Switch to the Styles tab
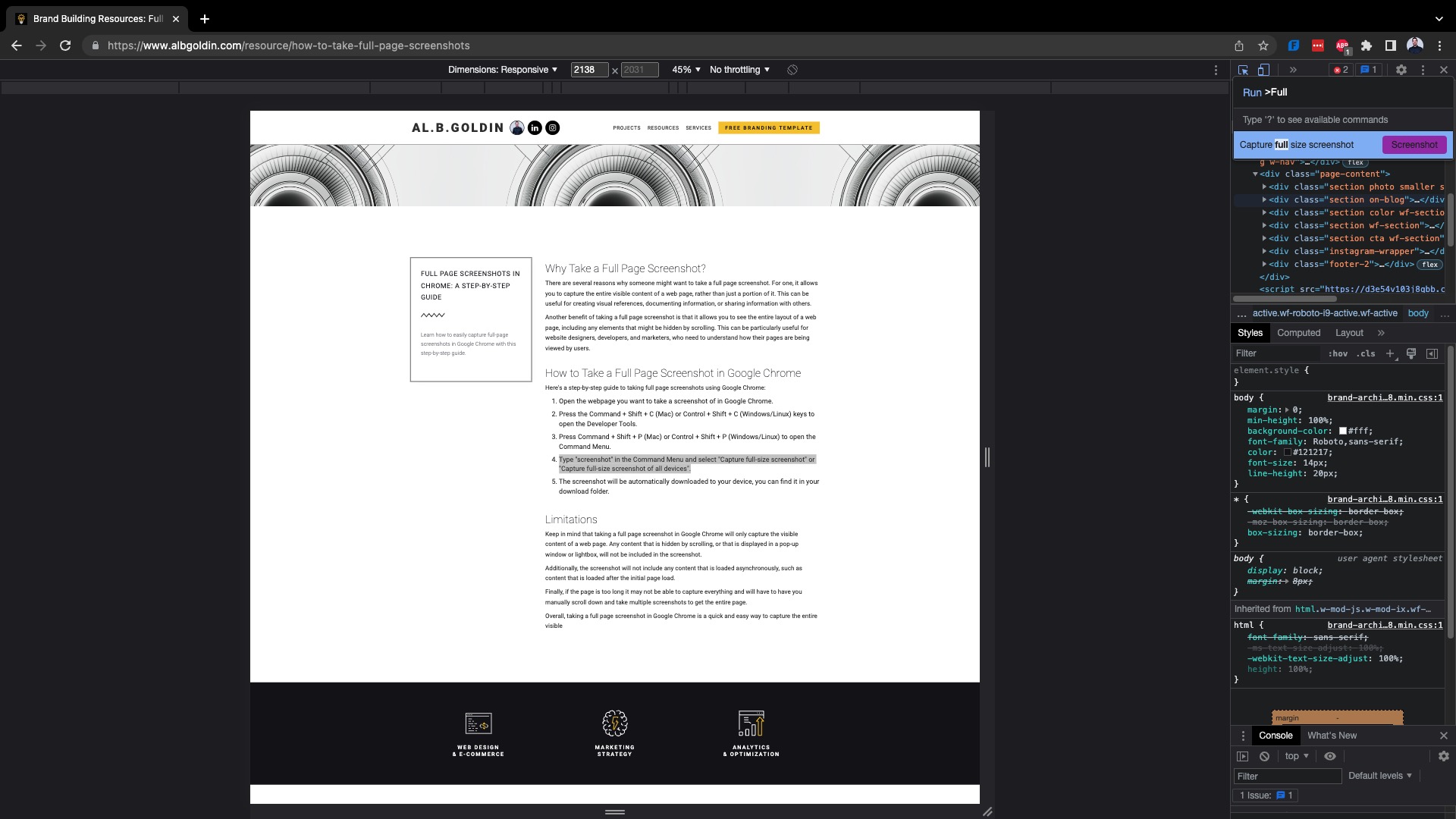 click(x=1250, y=333)
